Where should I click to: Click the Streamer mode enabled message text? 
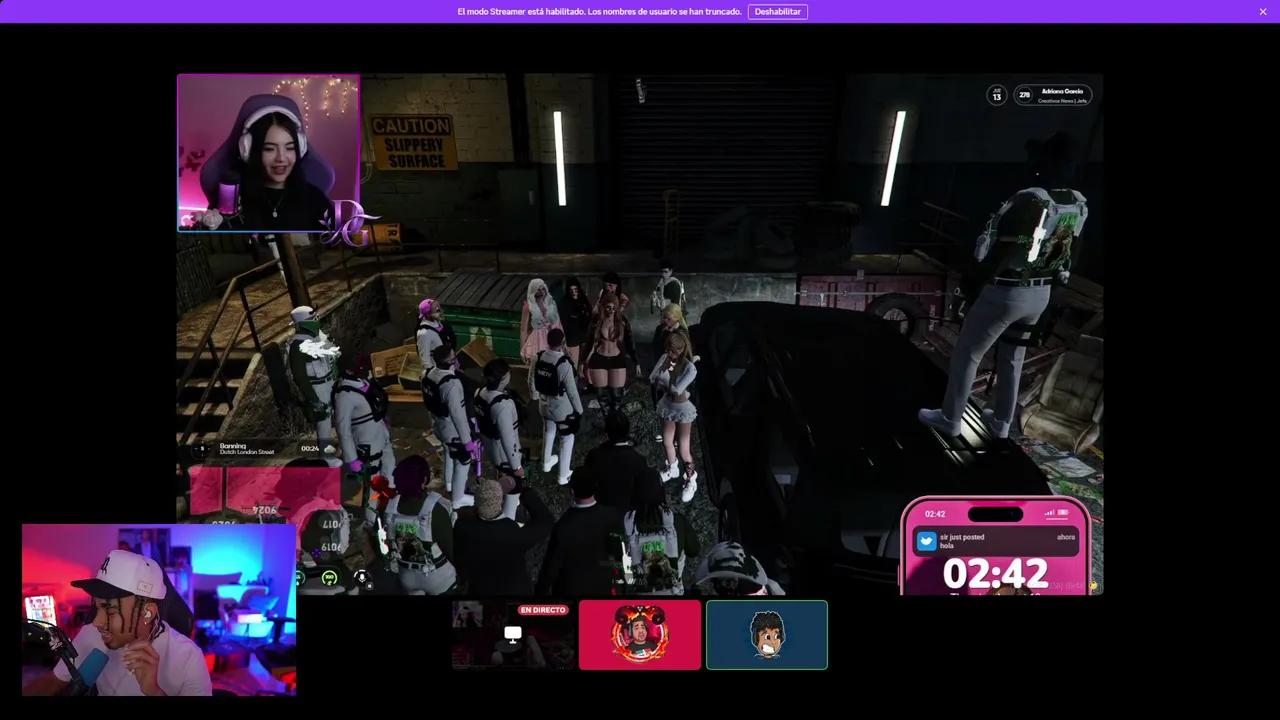coord(599,12)
